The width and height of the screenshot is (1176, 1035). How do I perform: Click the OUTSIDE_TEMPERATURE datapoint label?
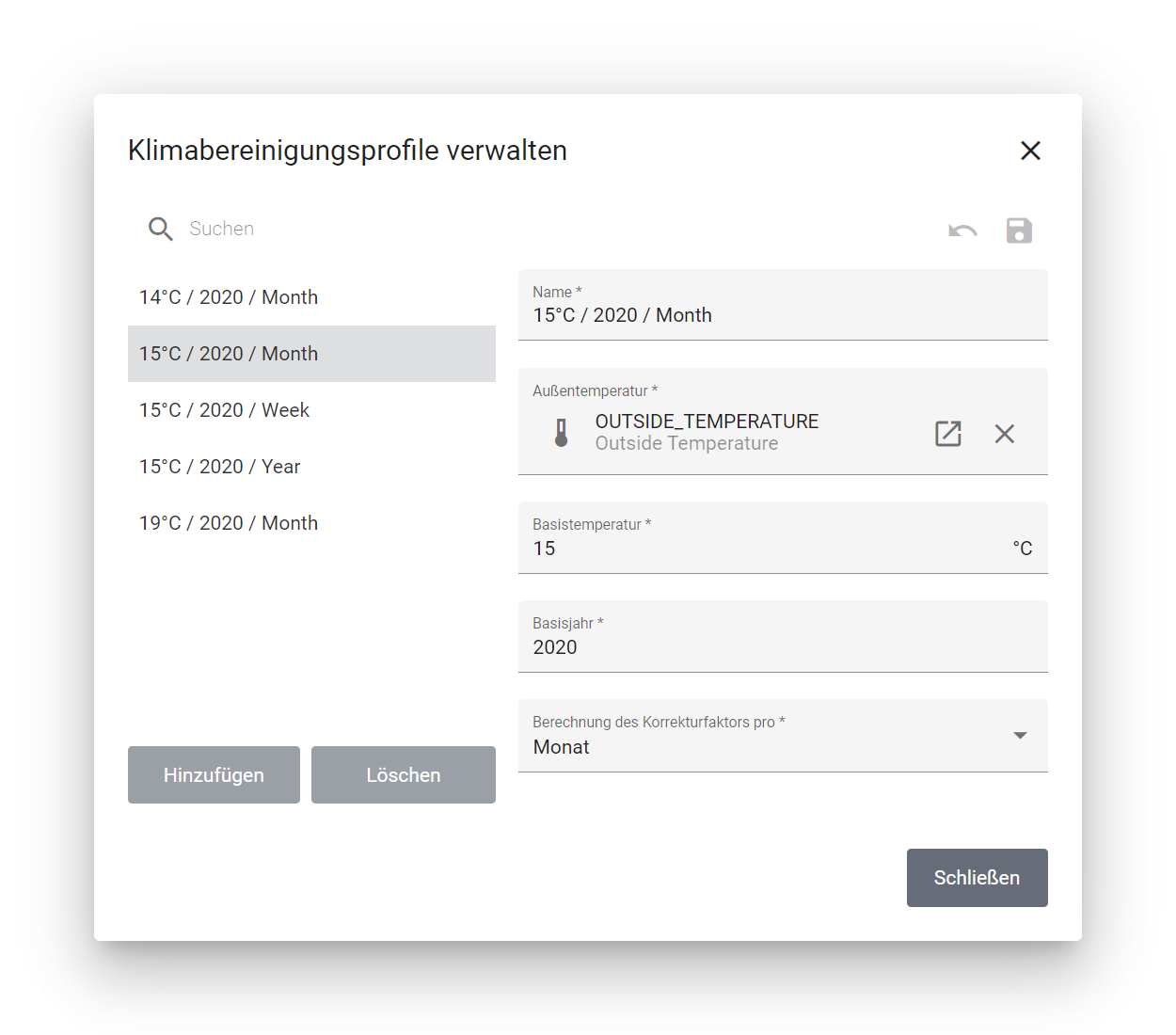tap(707, 422)
